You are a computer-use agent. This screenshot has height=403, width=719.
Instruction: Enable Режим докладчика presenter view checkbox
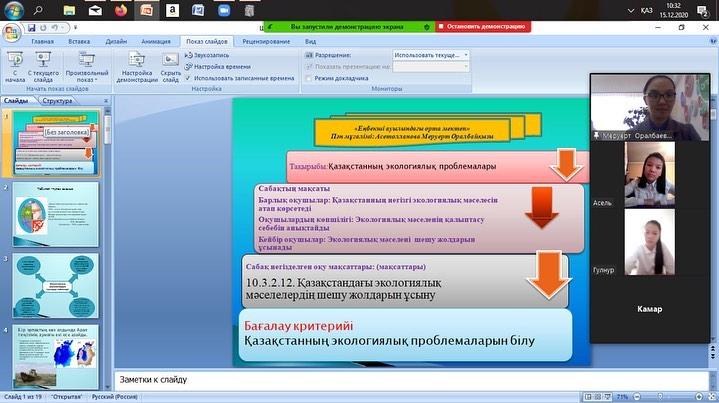tap(307, 77)
